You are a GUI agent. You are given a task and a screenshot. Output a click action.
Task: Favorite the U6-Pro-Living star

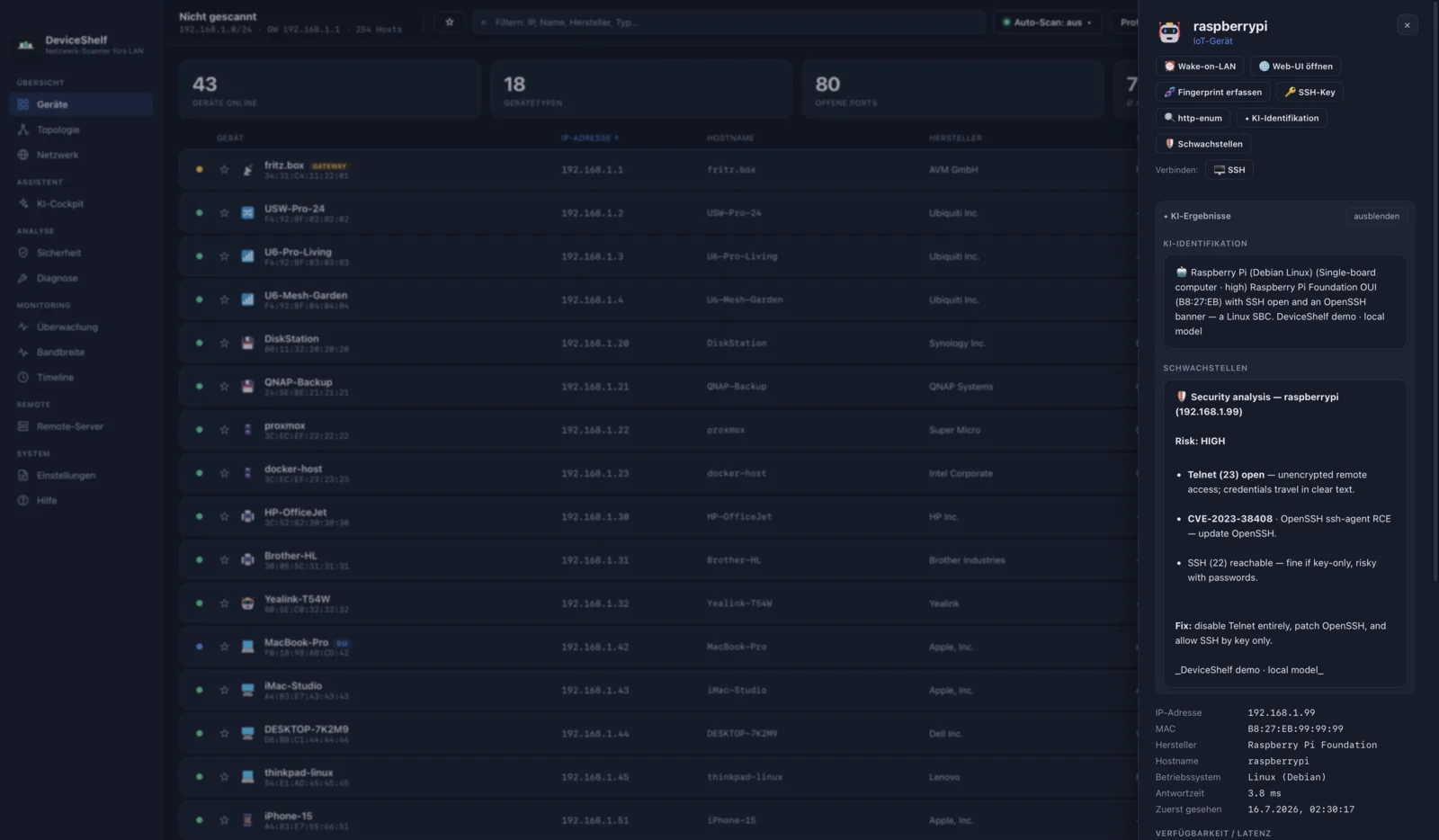coord(224,256)
